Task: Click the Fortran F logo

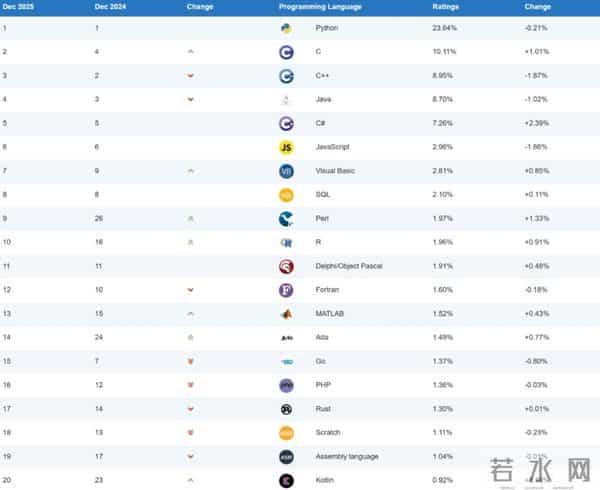Action: tap(286, 290)
